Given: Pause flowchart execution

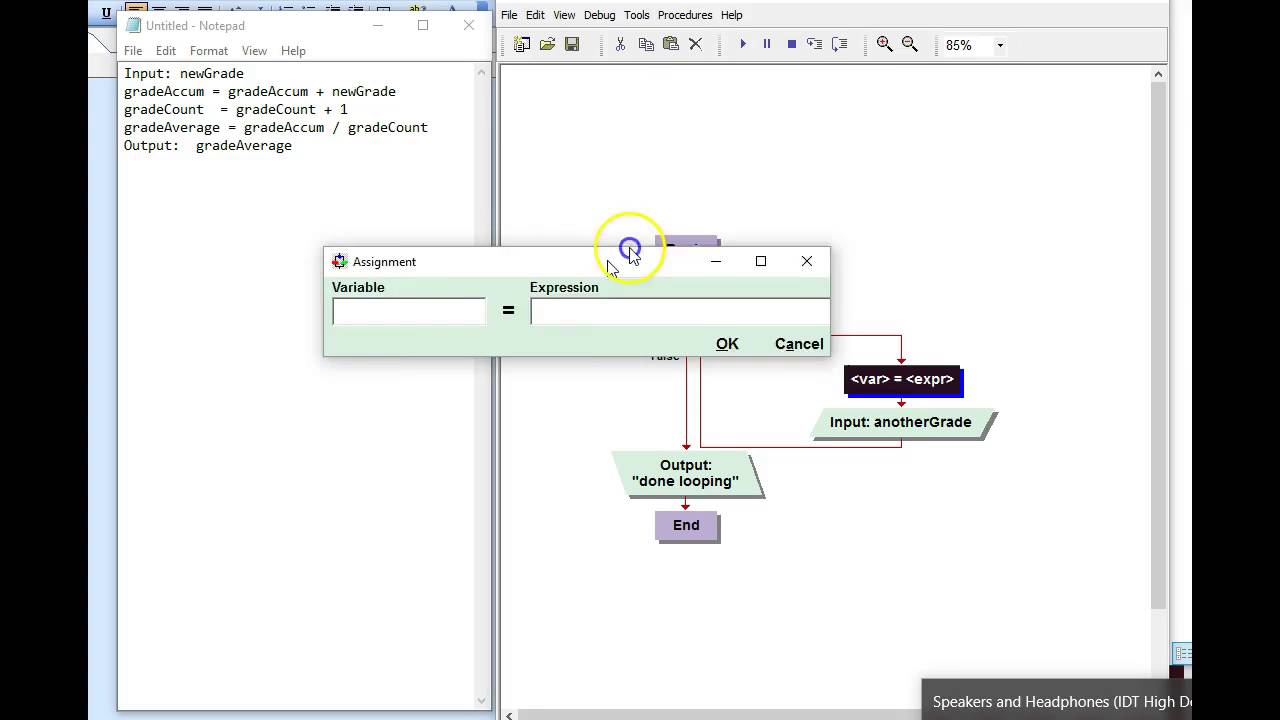Looking at the screenshot, I should tap(767, 44).
